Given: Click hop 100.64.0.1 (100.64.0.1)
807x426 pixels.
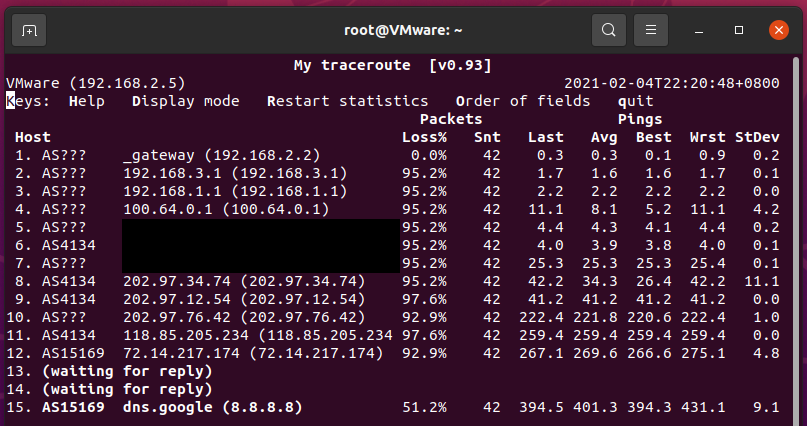Looking at the screenshot, I should [x=226, y=209].
